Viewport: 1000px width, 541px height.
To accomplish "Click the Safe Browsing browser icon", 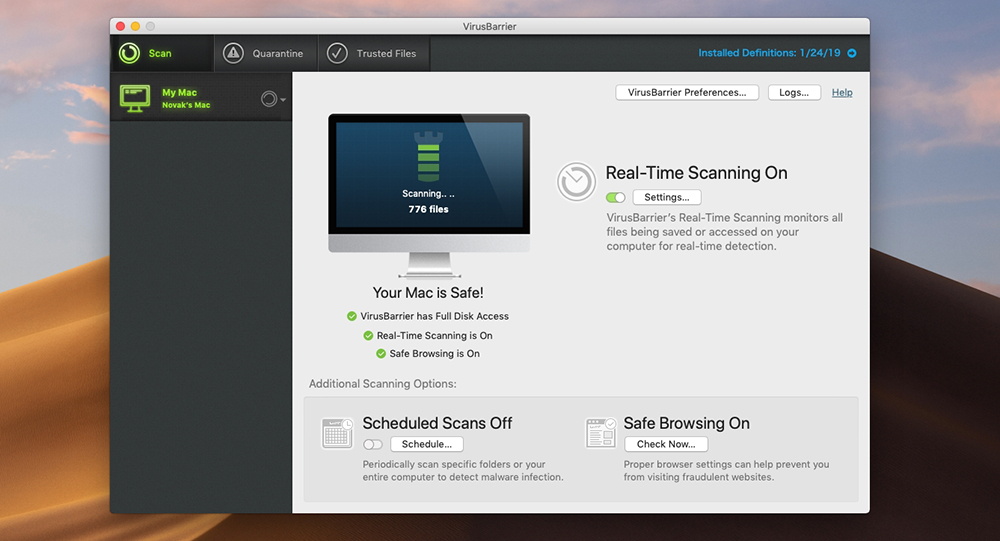I will [x=601, y=433].
